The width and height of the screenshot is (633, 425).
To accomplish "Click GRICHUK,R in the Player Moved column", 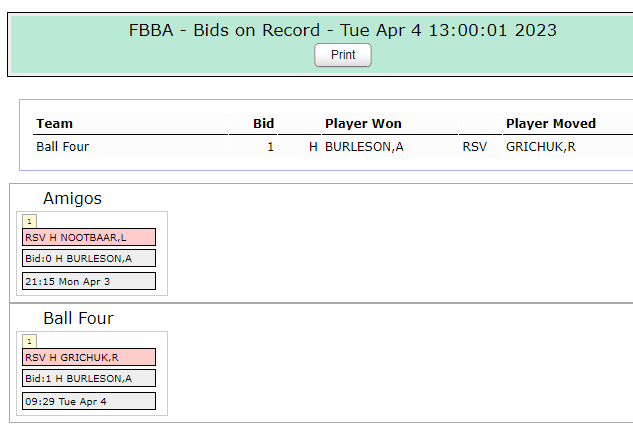I will click(541, 147).
